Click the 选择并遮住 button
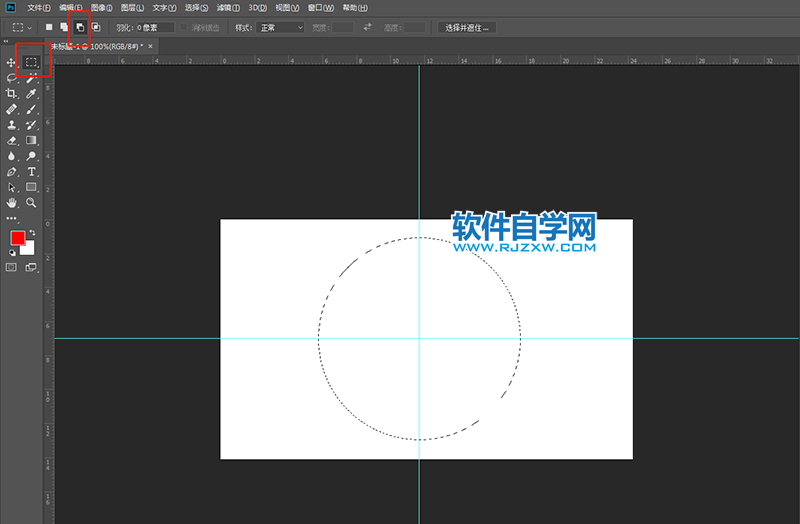Screen dimensions: 800x524 coord(468,27)
